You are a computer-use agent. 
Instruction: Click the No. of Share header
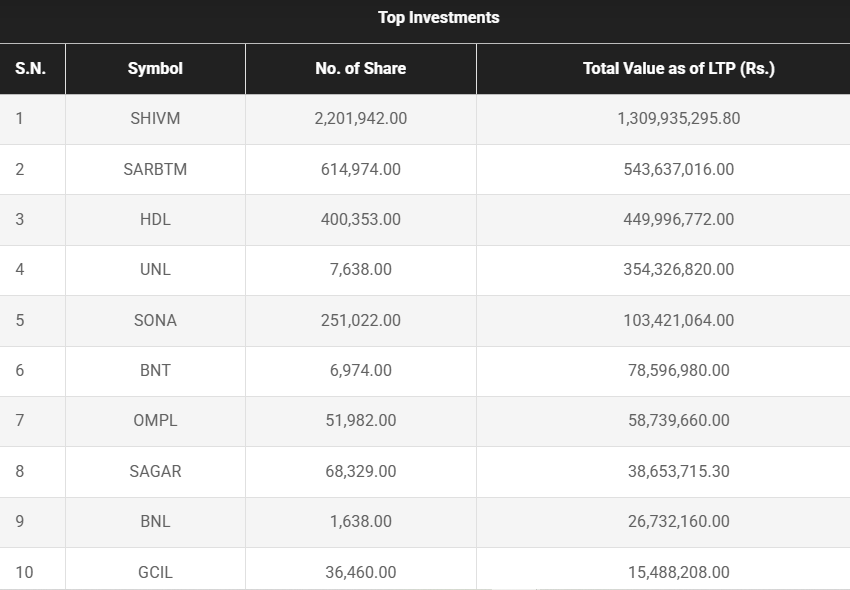tap(360, 69)
